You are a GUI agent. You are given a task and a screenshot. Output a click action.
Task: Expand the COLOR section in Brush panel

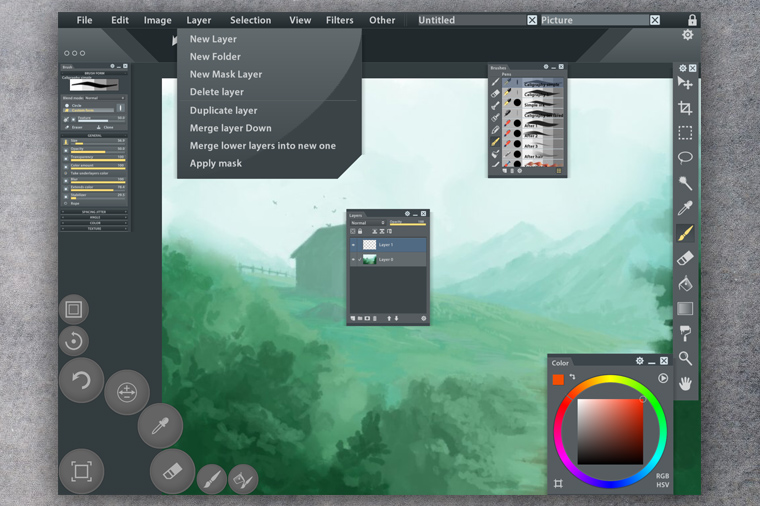pos(94,223)
